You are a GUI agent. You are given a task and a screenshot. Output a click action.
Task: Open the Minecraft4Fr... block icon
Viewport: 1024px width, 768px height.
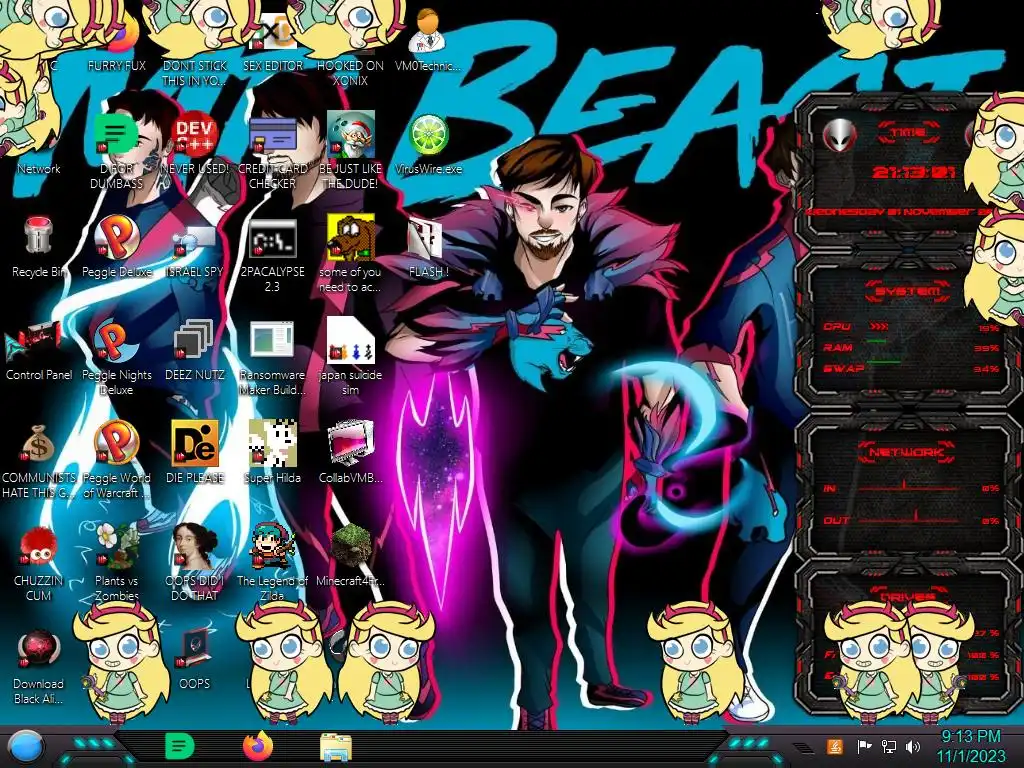click(x=350, y=555)
